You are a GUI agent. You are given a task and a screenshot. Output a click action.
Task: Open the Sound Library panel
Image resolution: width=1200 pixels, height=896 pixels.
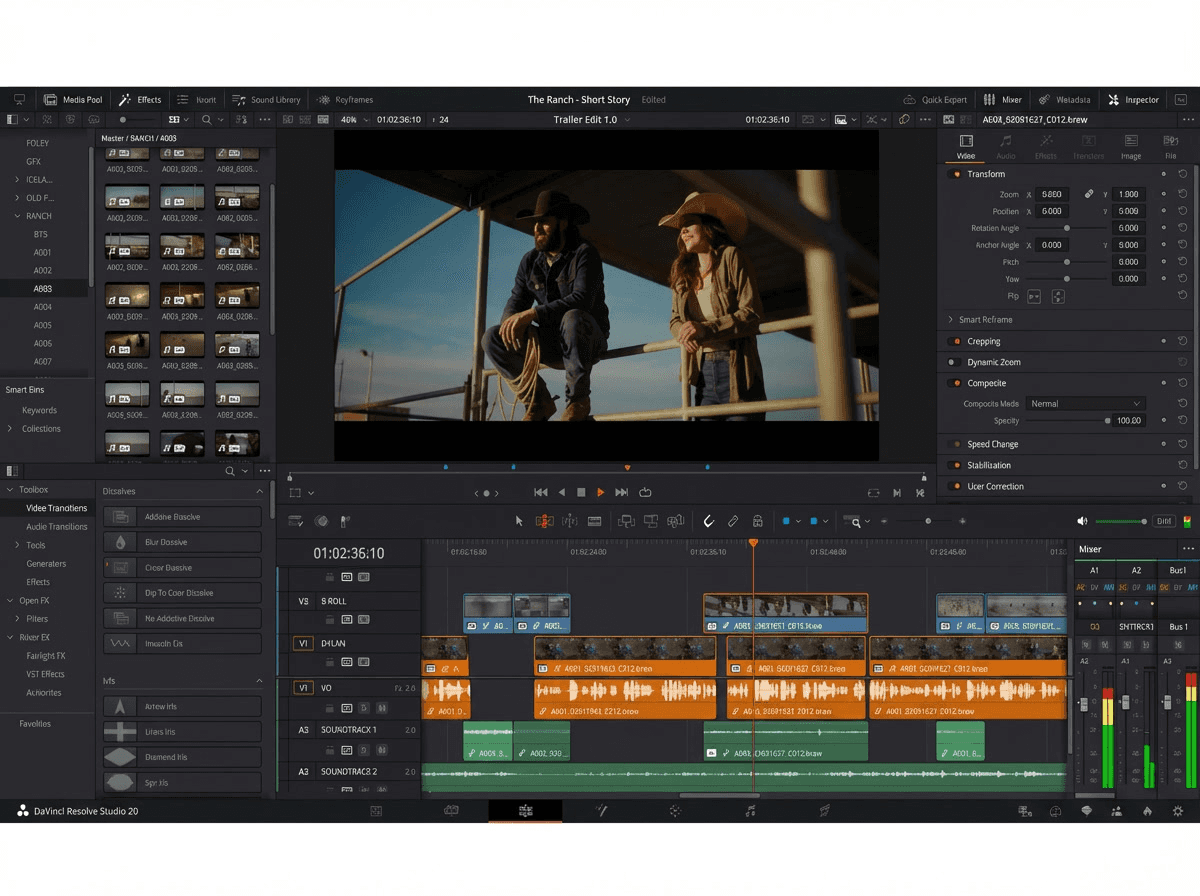pos(267,100)
